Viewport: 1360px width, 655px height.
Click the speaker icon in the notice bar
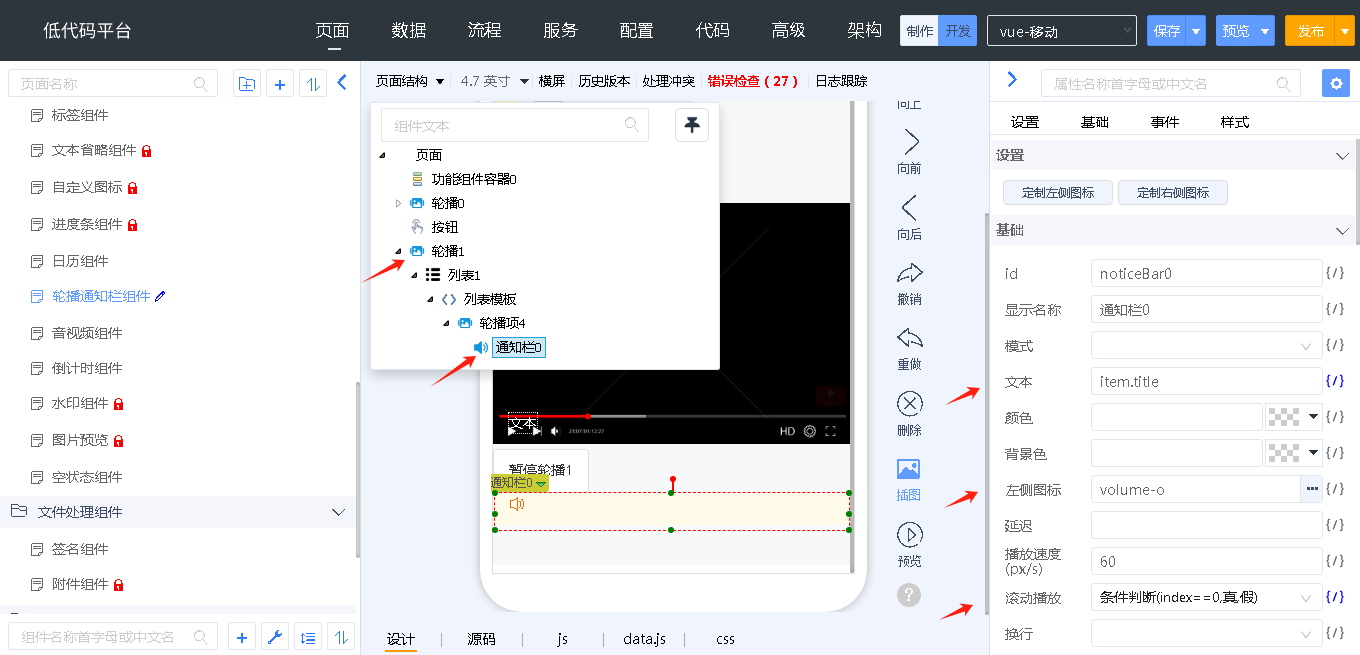(x=517, y=504)
